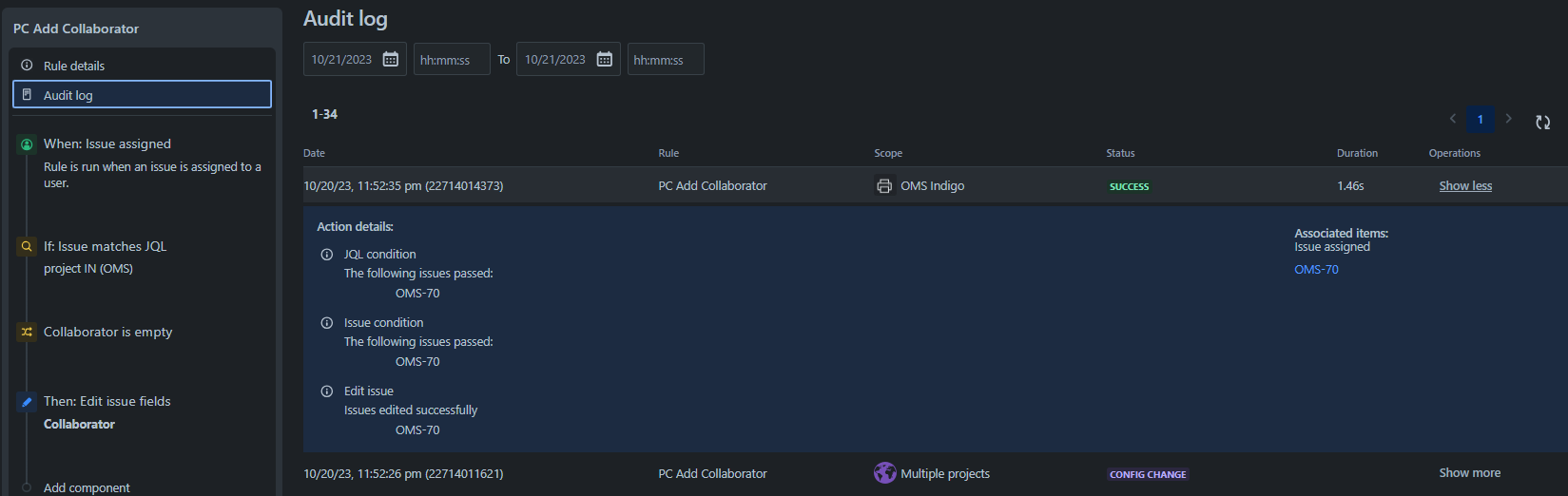Click the PC Add Collaborator sidebar title

76,29
